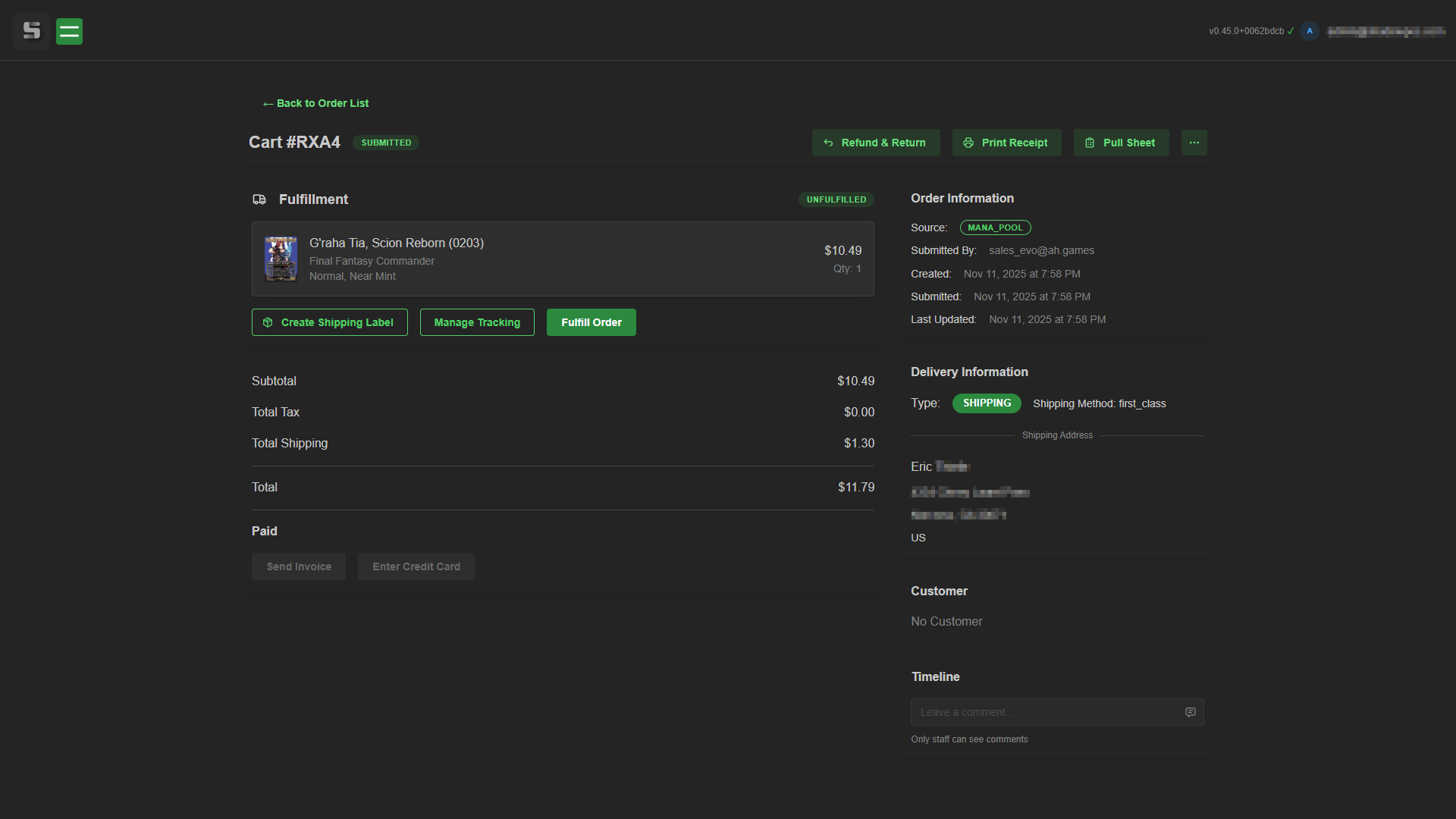Click the package icon on Create Shipping Label

(268, 322)
